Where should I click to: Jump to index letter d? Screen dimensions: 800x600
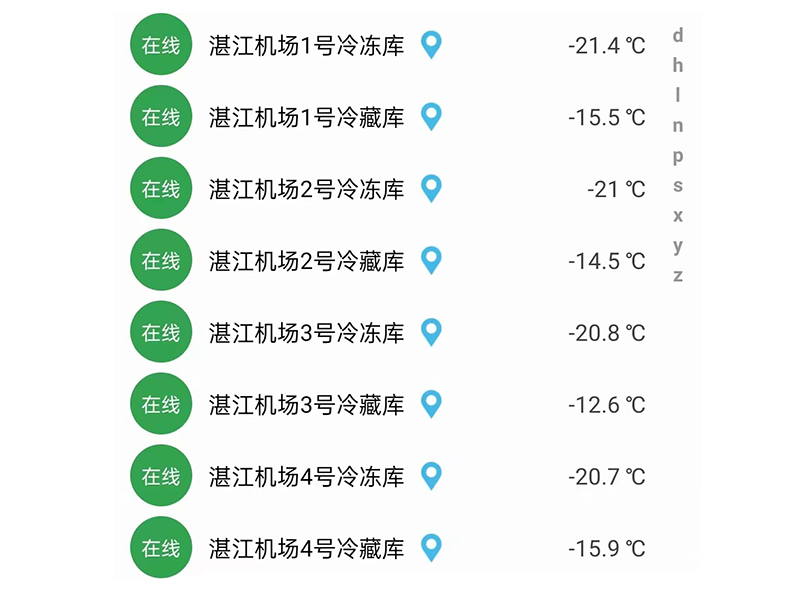coord(678,36)
